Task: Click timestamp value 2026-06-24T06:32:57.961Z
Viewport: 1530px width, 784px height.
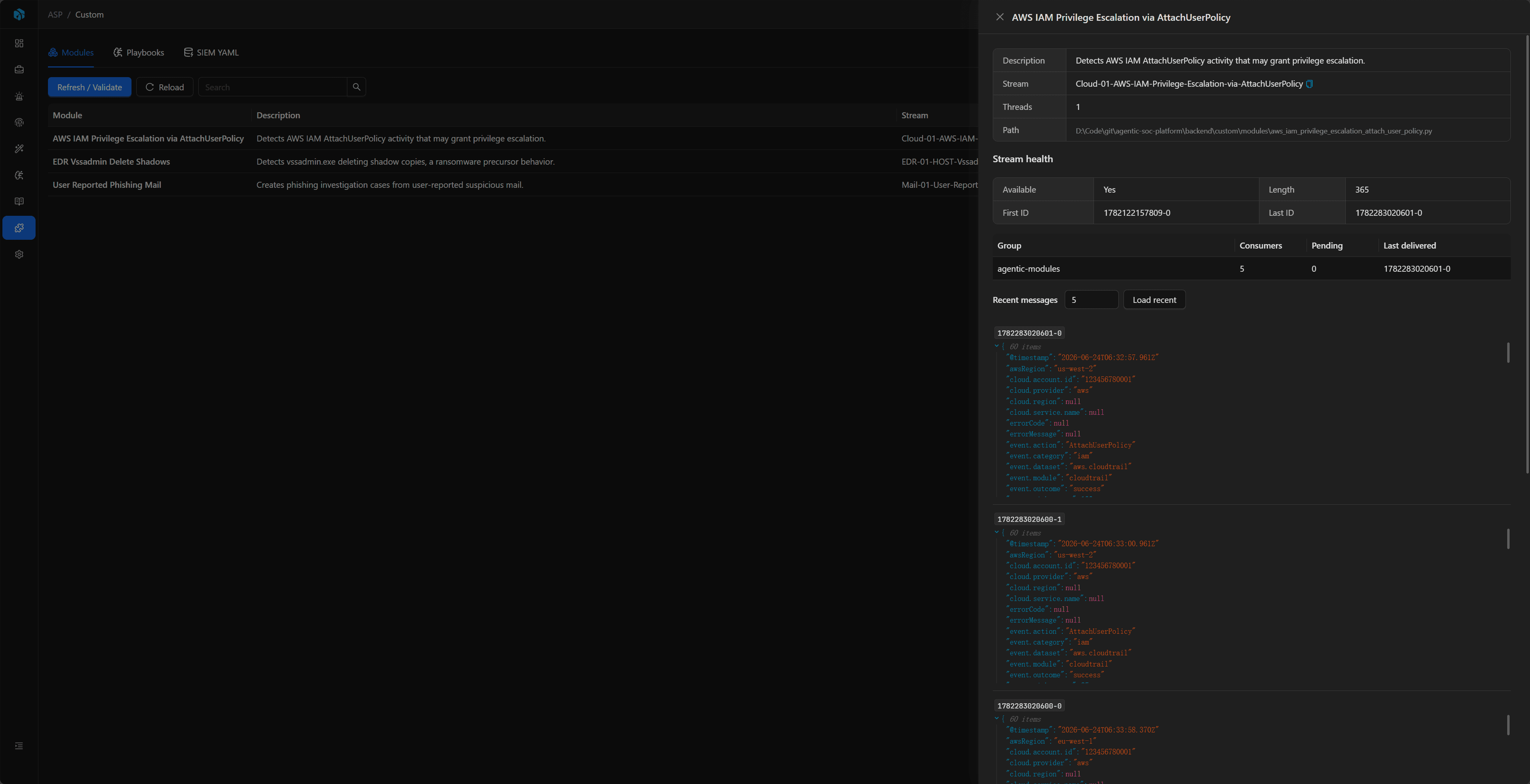Action: click(x=1108, y=358)
